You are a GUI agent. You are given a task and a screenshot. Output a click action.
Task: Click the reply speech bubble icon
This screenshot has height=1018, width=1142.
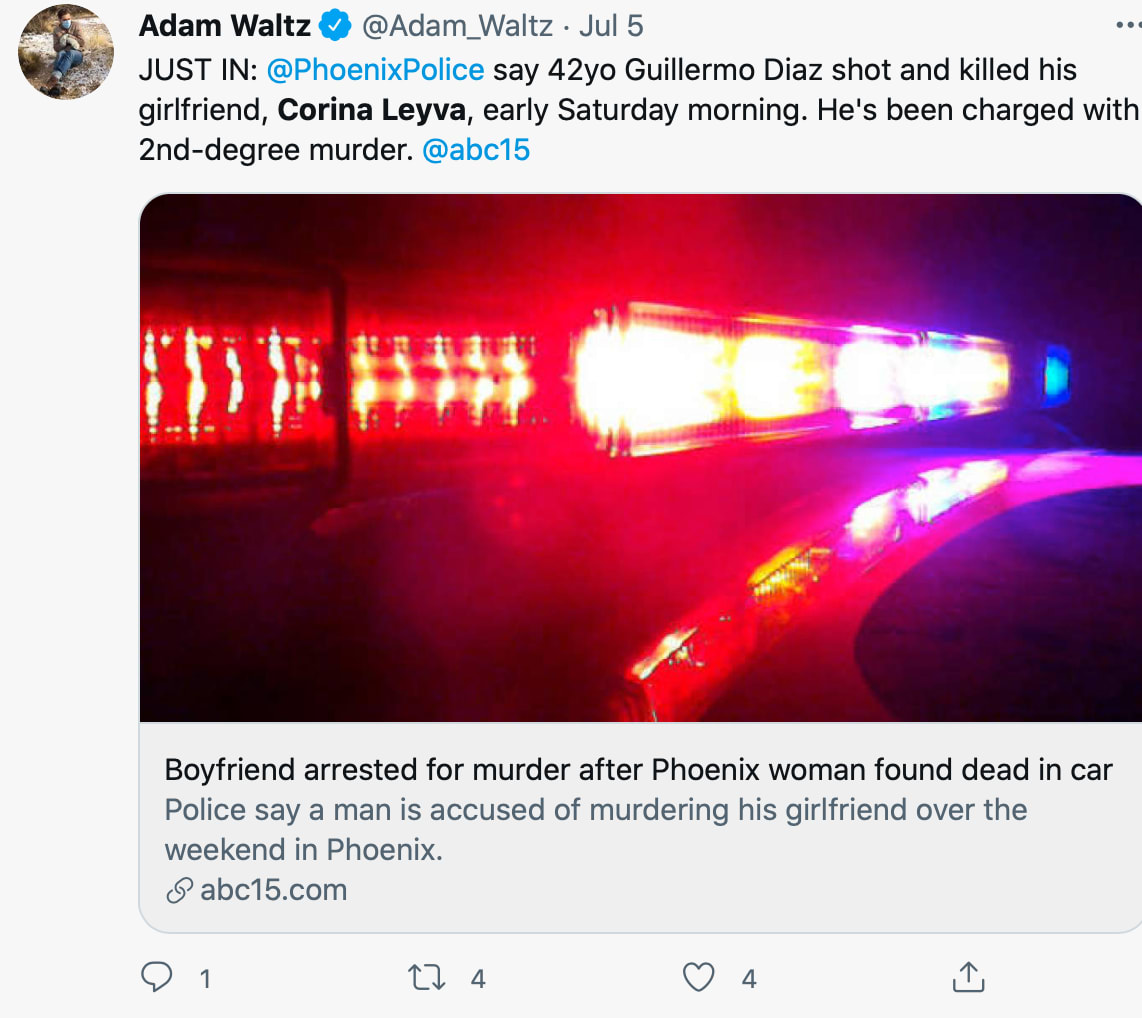click(x=156, y=977)
